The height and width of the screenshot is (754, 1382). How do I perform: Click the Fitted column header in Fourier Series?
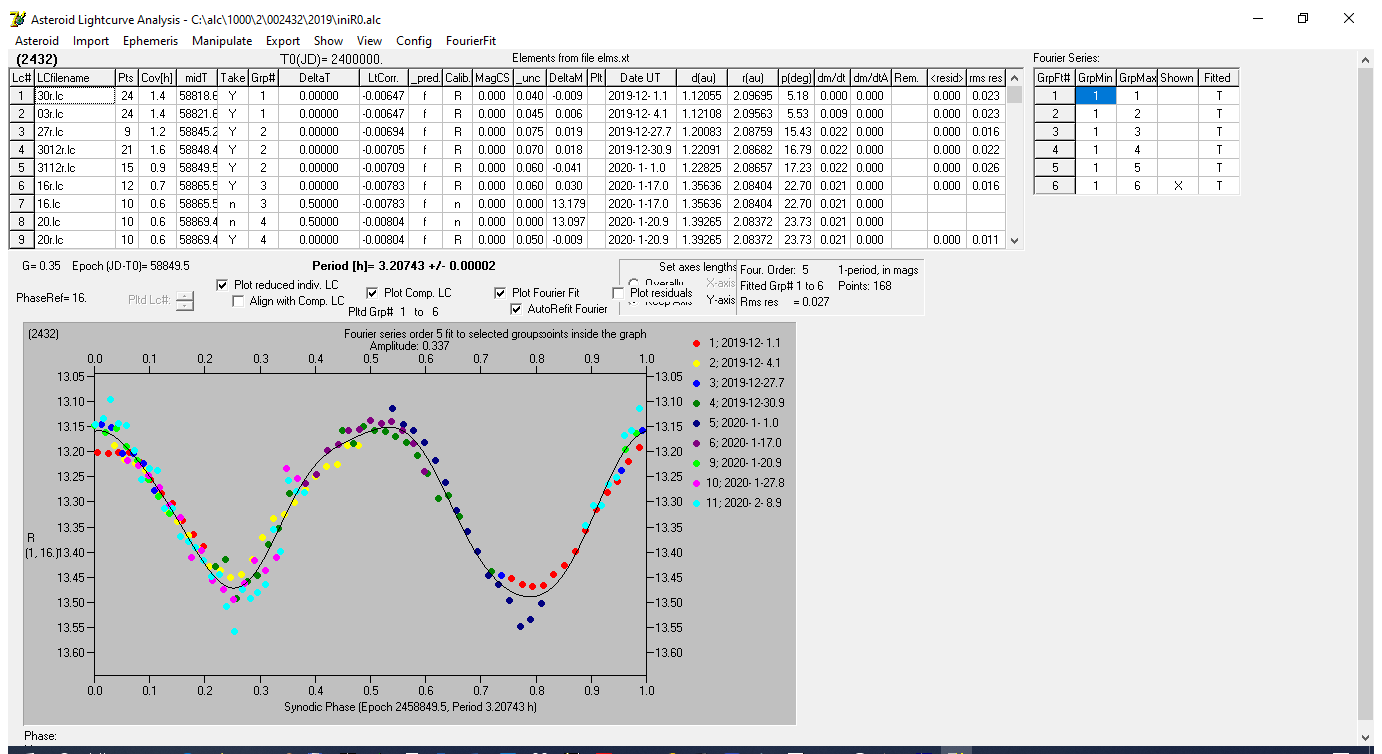tap(1218, 78)
